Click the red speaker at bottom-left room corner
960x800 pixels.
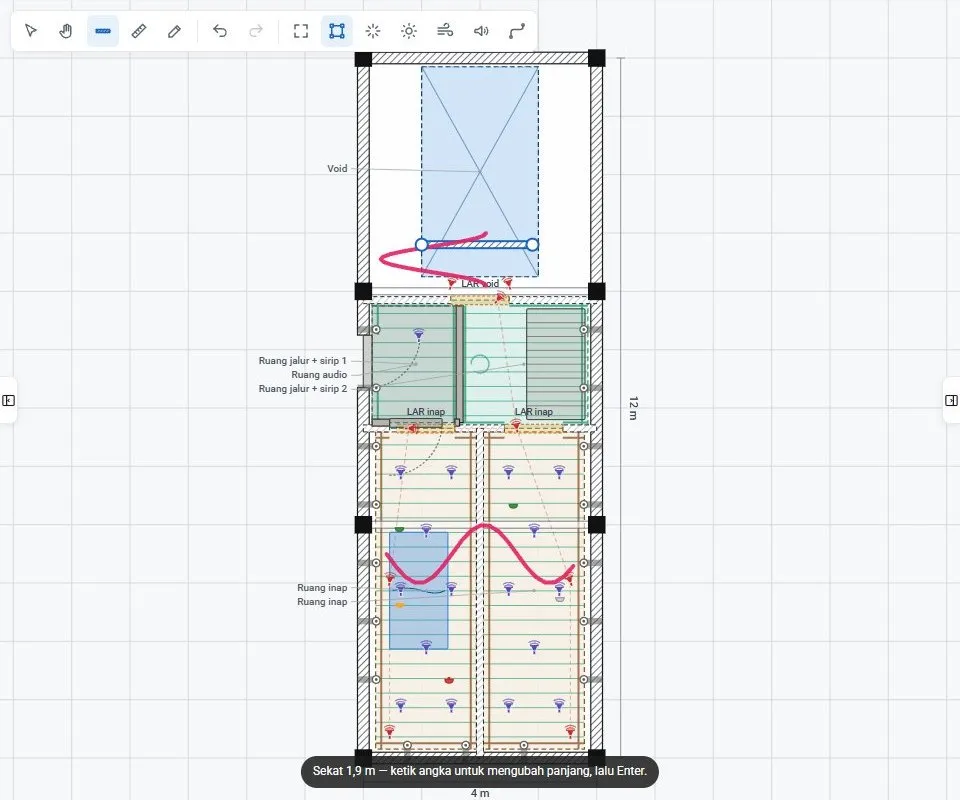pos(389,730)
